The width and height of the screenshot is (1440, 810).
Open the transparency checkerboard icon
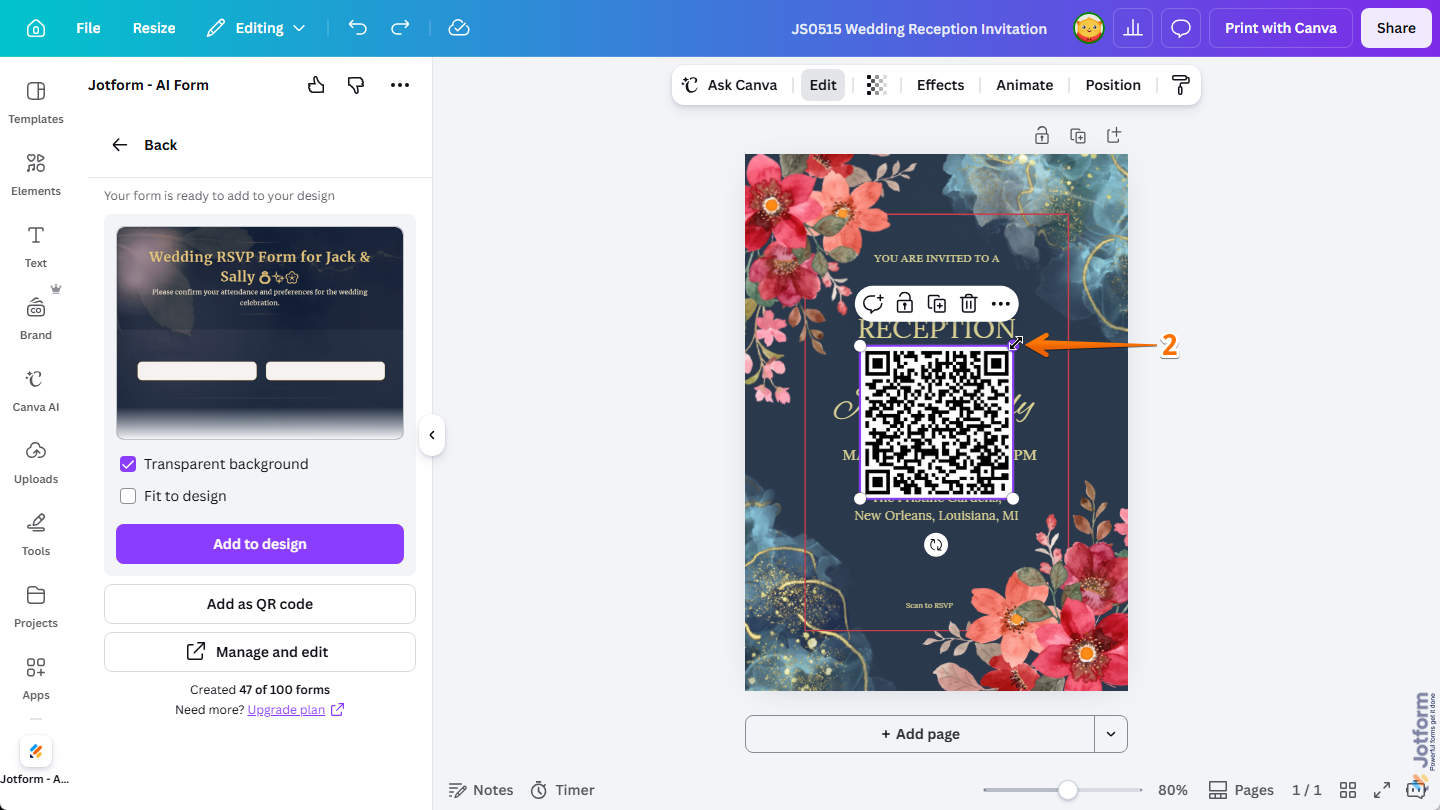[x=877, y=85]
